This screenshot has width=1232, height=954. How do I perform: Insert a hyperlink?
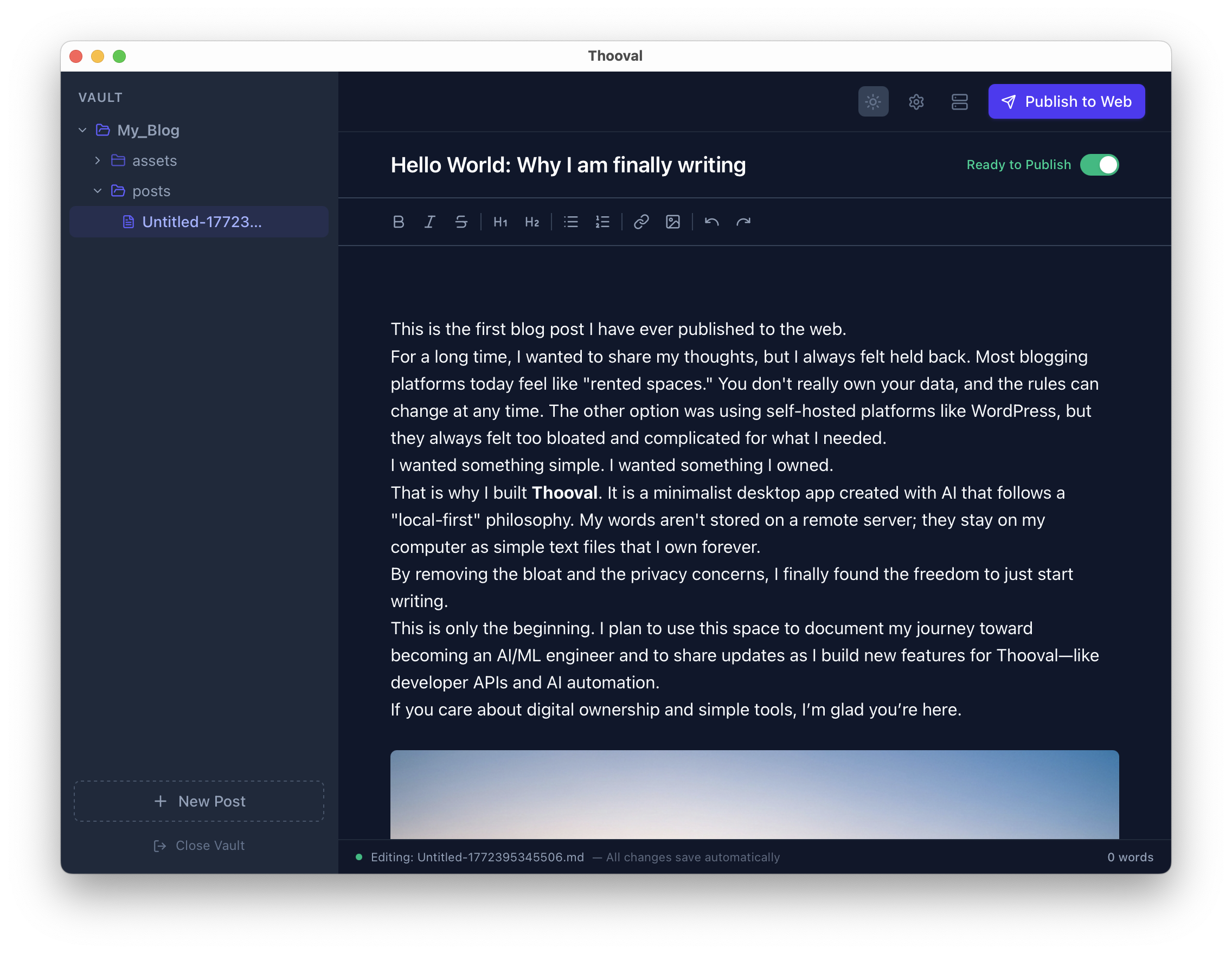coord(641,222)
